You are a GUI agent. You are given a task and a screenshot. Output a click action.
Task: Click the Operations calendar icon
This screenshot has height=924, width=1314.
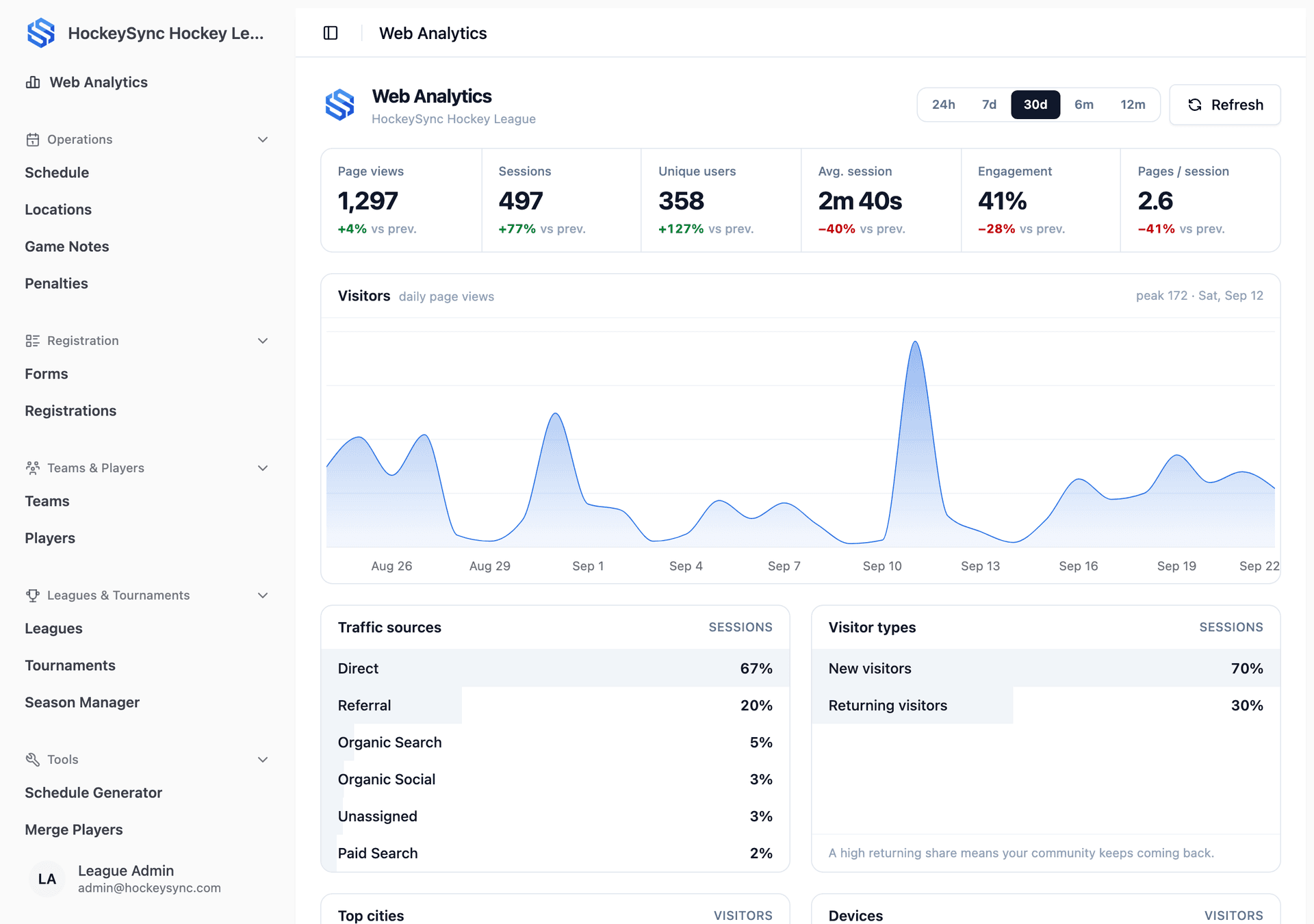coord(33,140)
